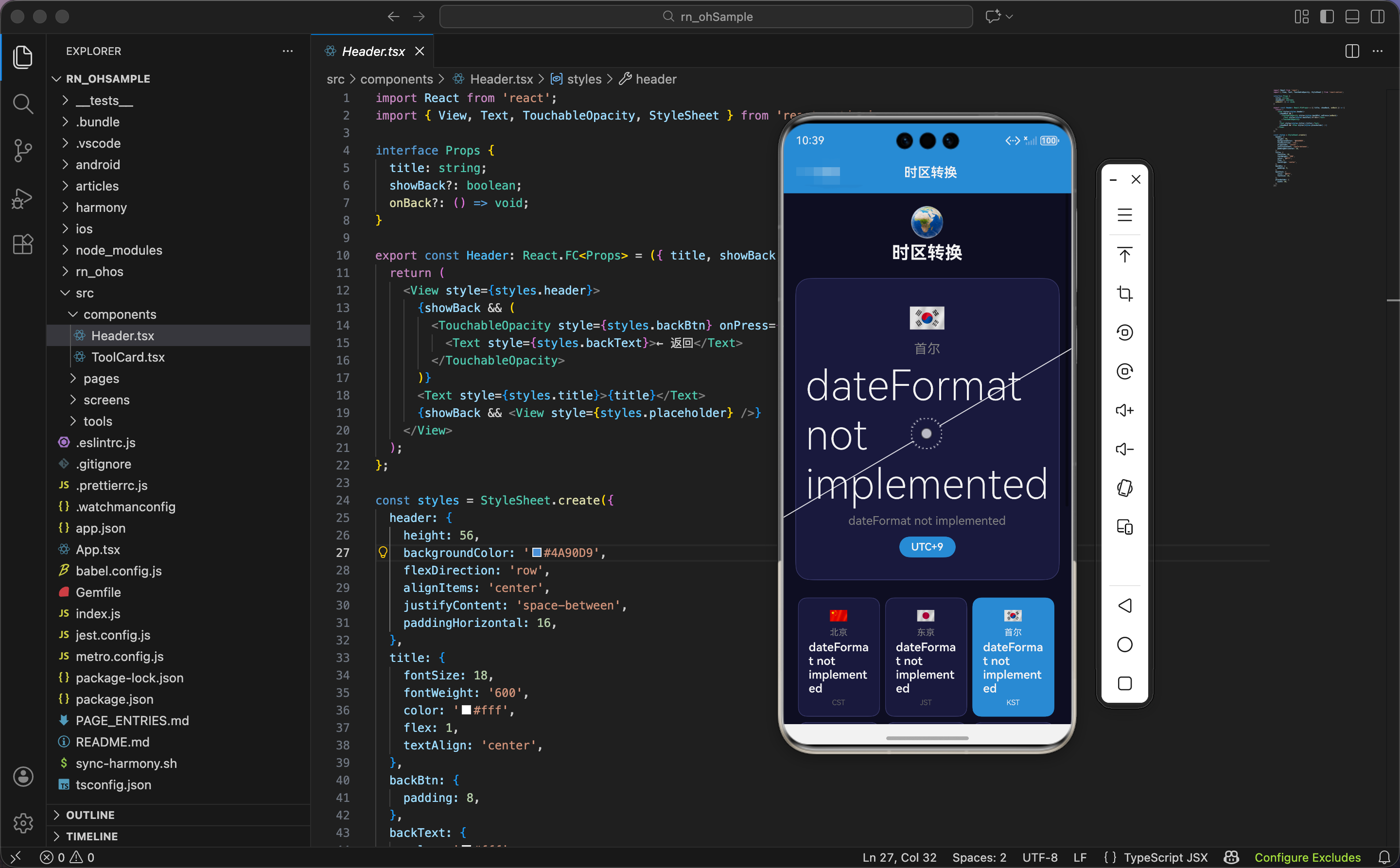
Task: Expand the node_modules folder
Action: click(x=119, y=250)
